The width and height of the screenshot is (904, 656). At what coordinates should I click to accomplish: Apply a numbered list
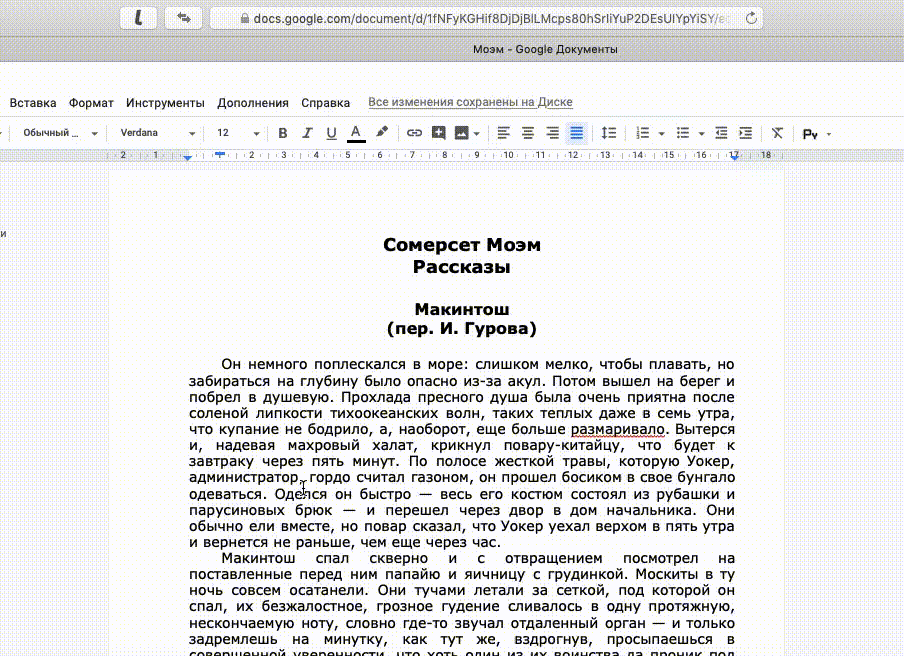[642, 133]
